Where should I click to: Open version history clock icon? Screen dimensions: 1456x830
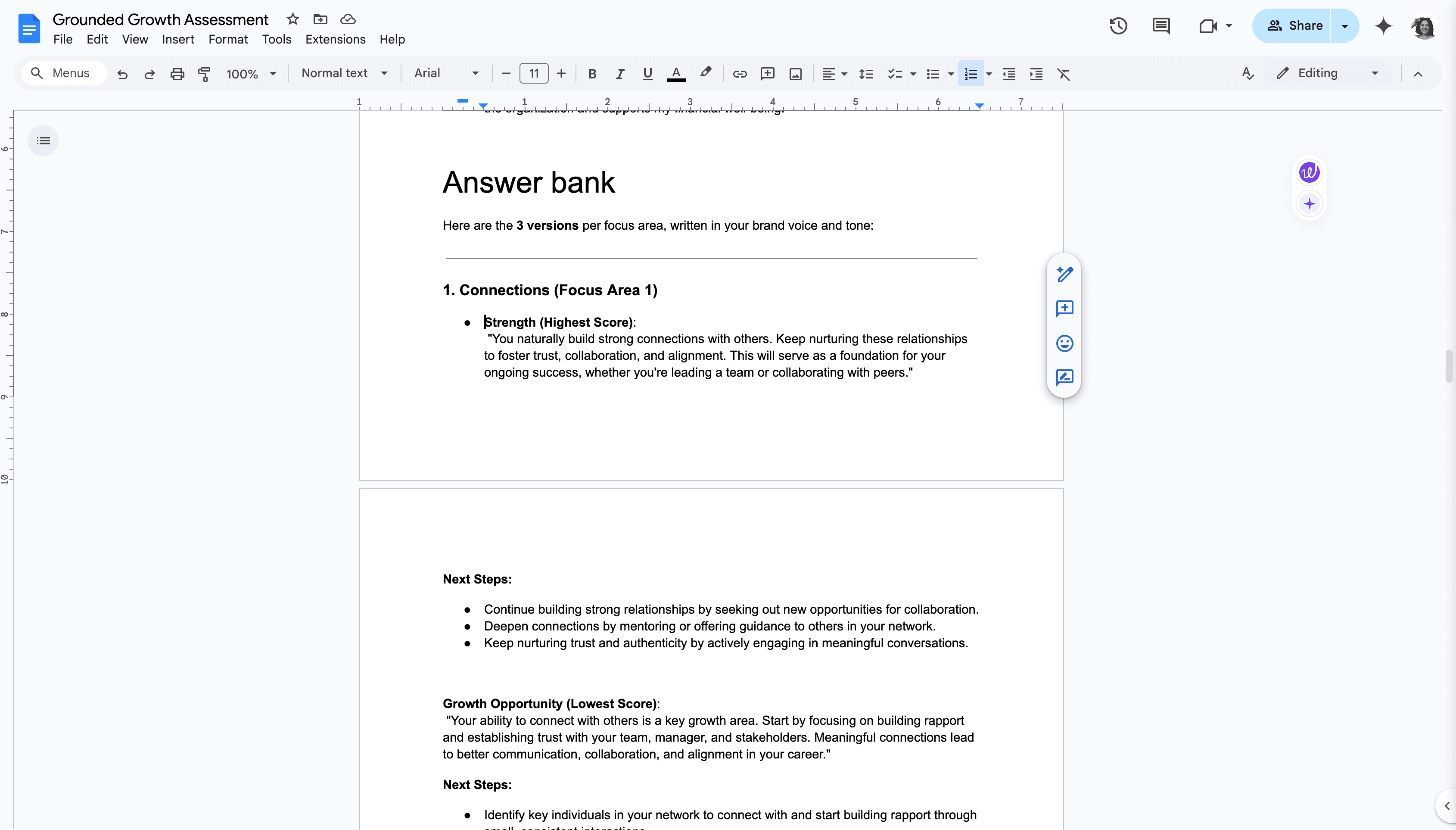(1118, 26)
